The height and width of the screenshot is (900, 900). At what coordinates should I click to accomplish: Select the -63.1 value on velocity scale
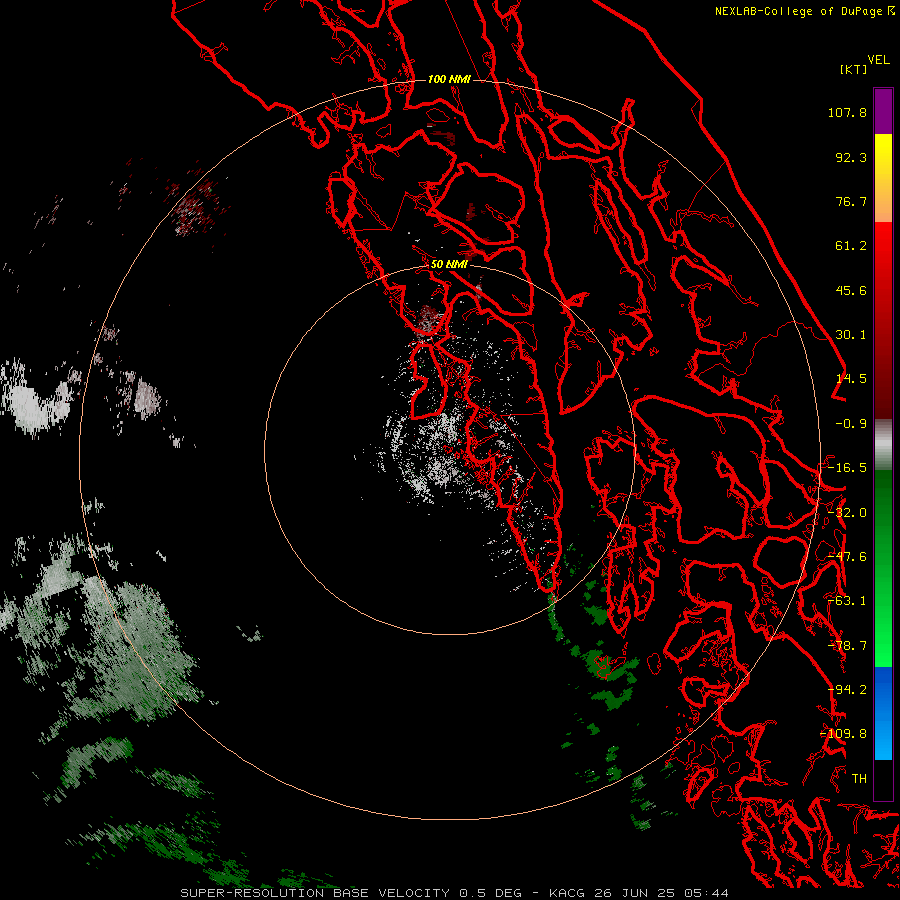click(x=847, y=601)
